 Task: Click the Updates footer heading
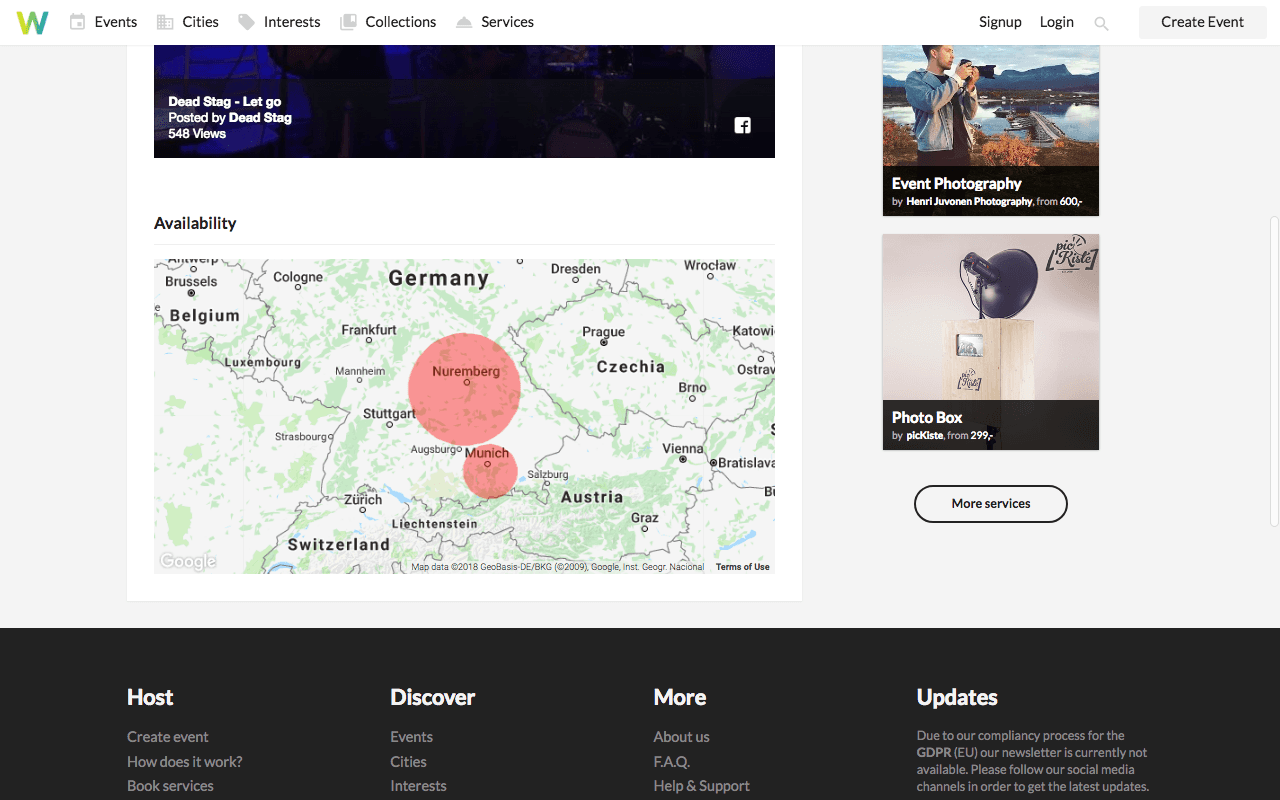pyautogui.click(x=957, y=697)
